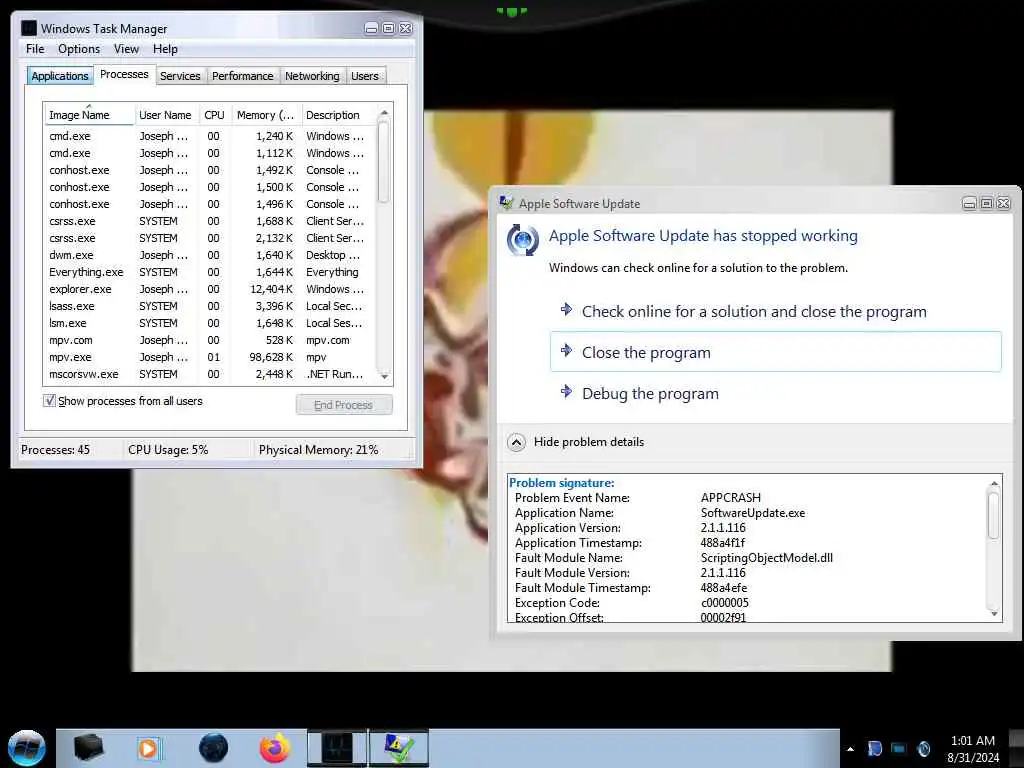
Task: Select the mpv.exe process row
Action: click(x=210, y=357)
